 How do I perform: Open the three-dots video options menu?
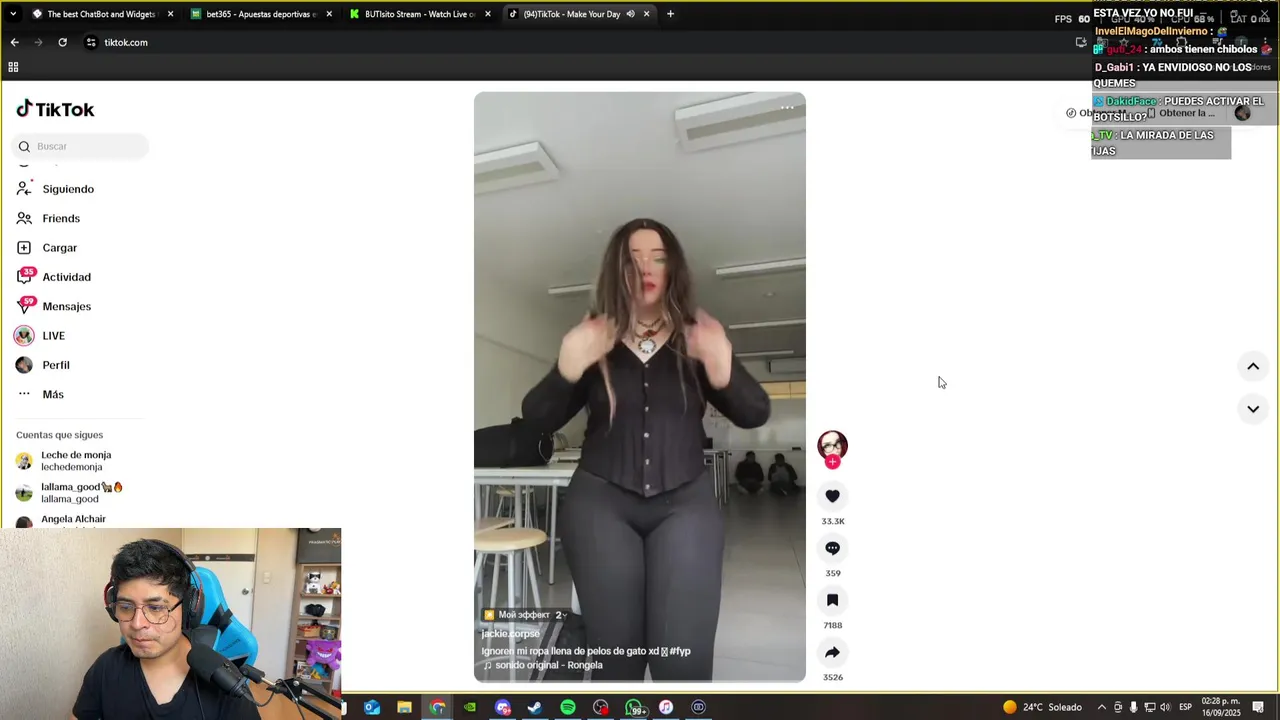[x=787, y=107]
